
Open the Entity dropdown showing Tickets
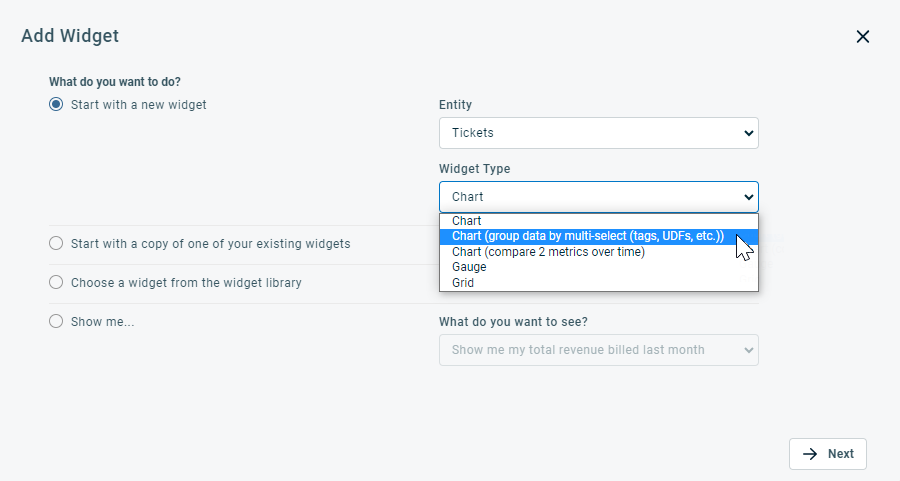(598, 133)
